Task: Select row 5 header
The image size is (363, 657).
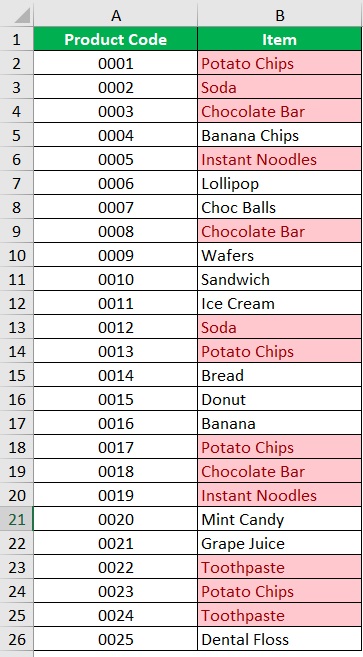Action: click(17, 135)
